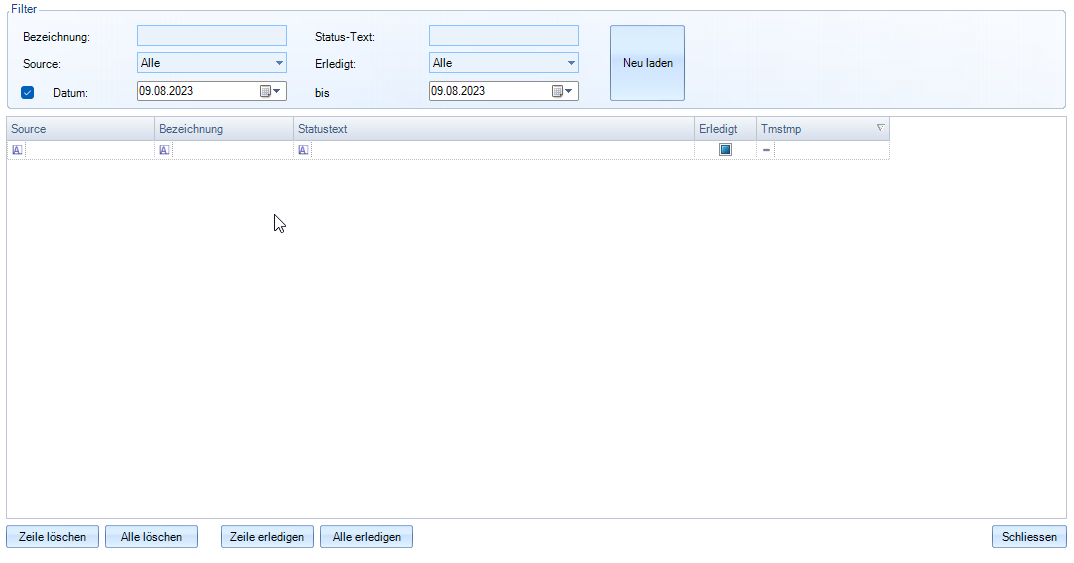
Task: Click Tmstmp filter operator icon
Action: pyautogui.click(x=766, y=150)
